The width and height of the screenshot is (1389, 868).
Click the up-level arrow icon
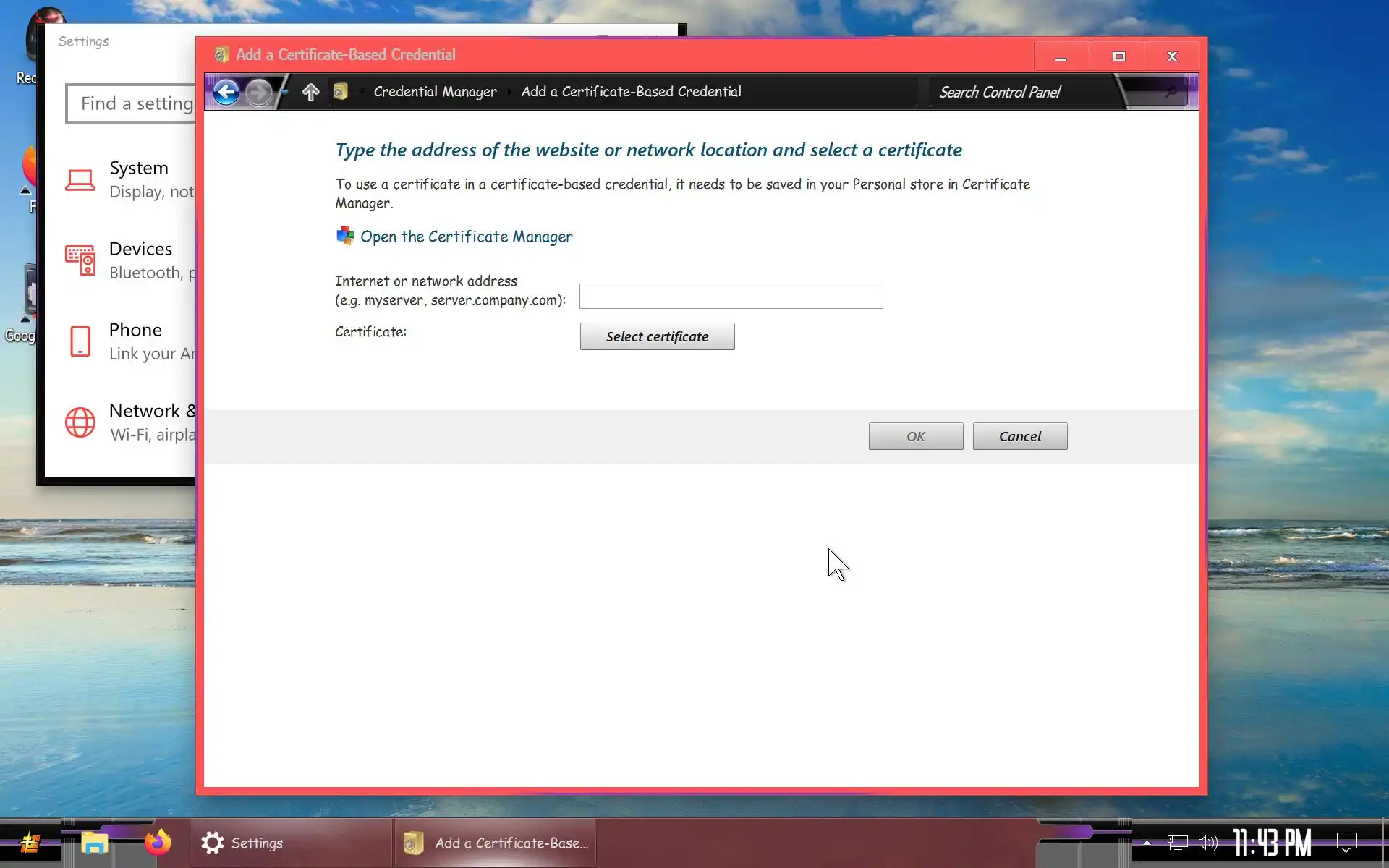point(310,92)
